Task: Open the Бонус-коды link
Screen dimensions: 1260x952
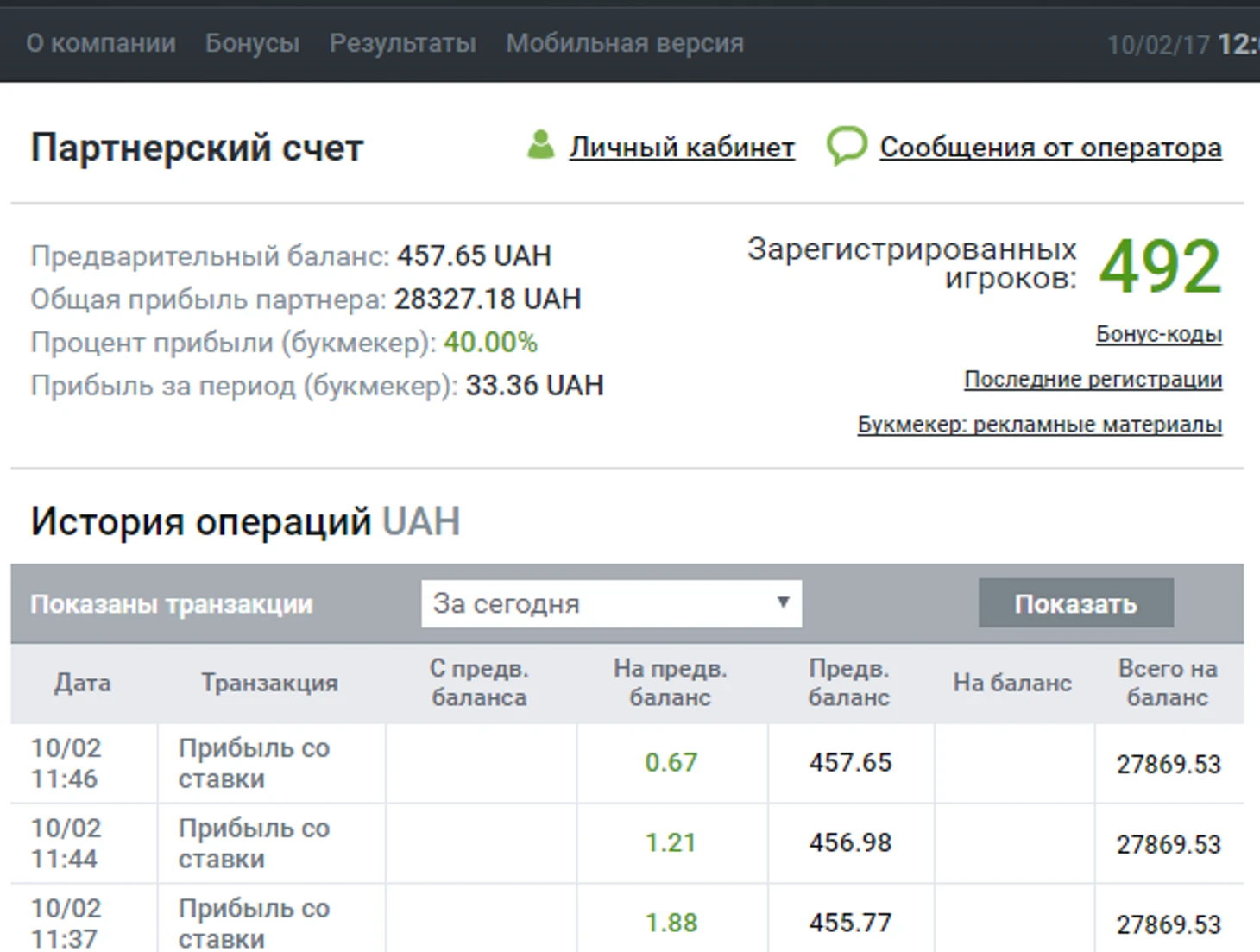Action: 1158,334
